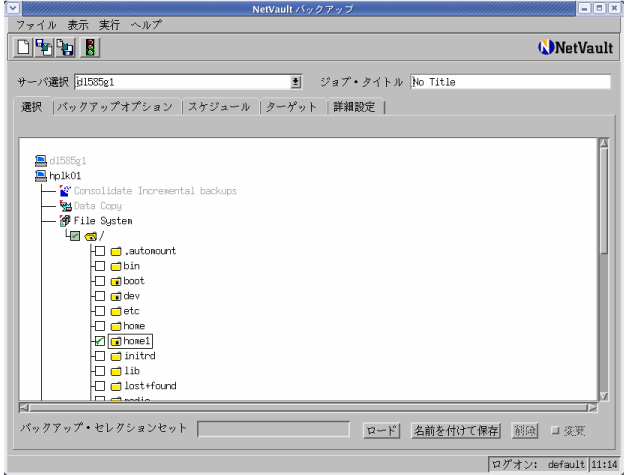Click the 名前を付けて保存 button
Image resolution: width=625 pixels, height=475 pixels.
click(x=456, y=430)
